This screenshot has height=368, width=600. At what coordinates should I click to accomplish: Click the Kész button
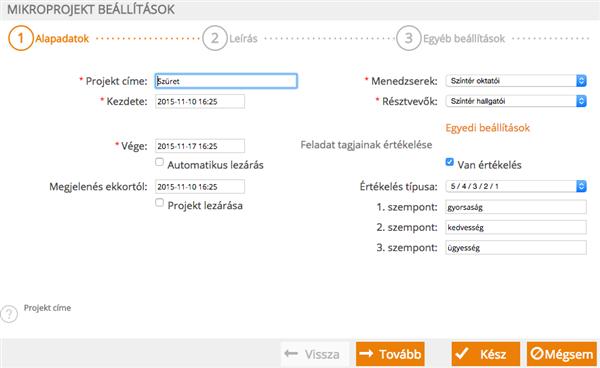(x=486, y=354)
